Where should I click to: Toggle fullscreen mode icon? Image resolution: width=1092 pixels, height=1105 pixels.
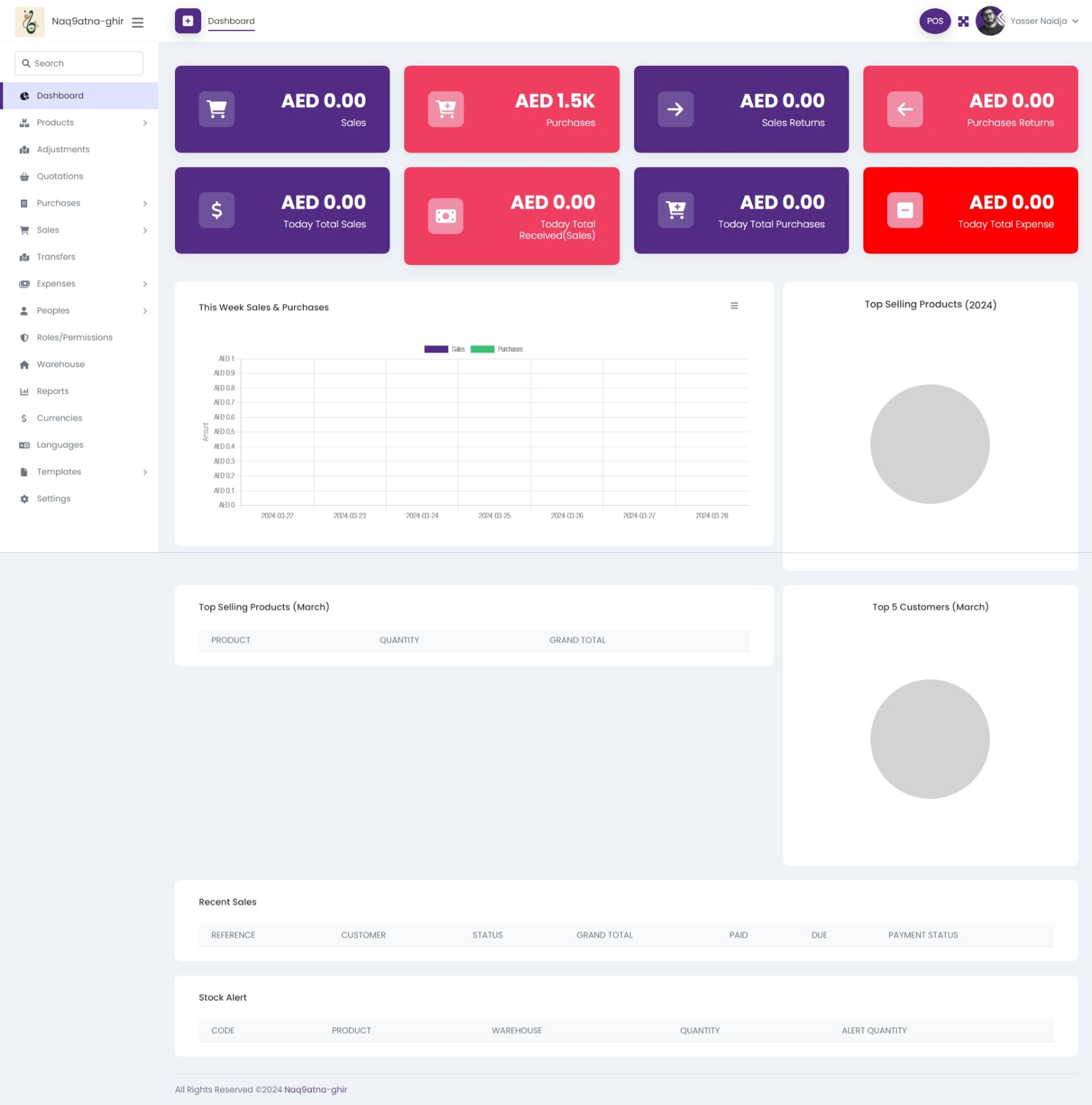coord(963,21)
